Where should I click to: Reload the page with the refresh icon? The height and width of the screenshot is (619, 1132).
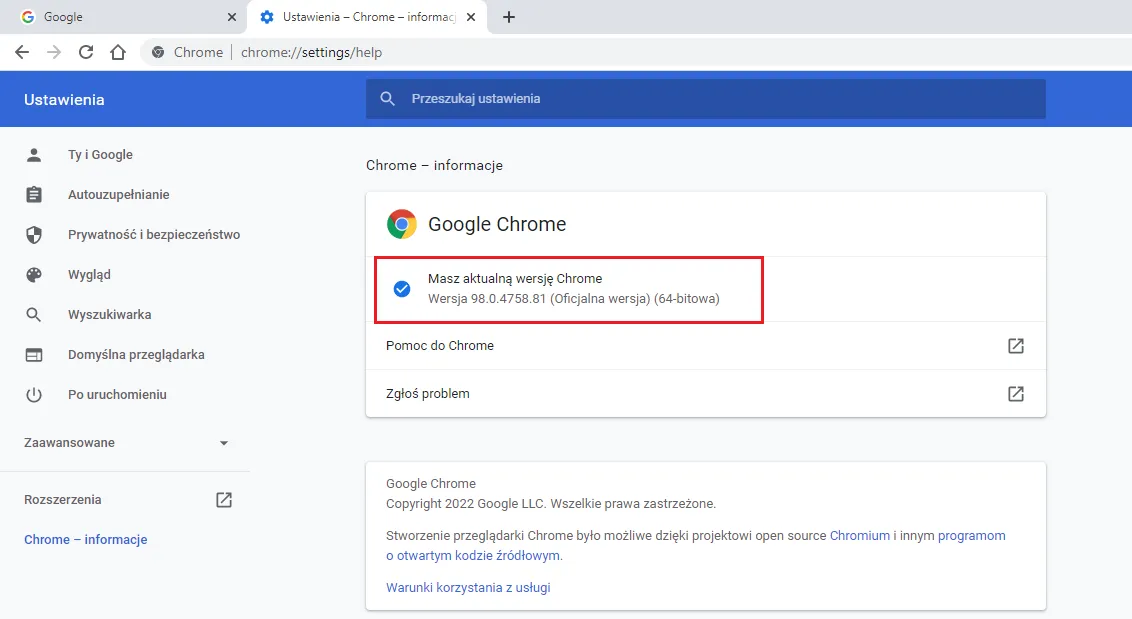86,52
